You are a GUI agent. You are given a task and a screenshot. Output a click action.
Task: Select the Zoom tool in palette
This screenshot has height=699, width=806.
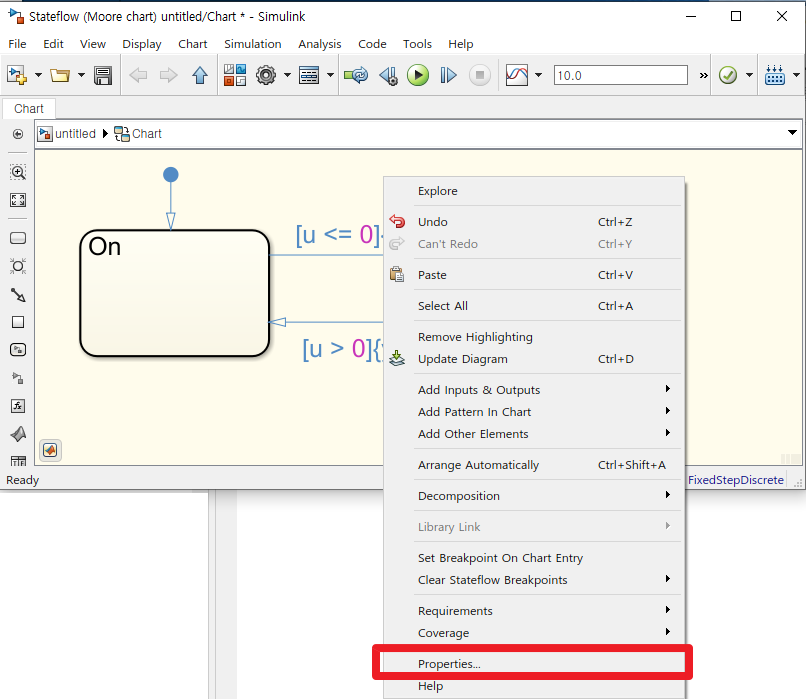click(x=18, y=172)
